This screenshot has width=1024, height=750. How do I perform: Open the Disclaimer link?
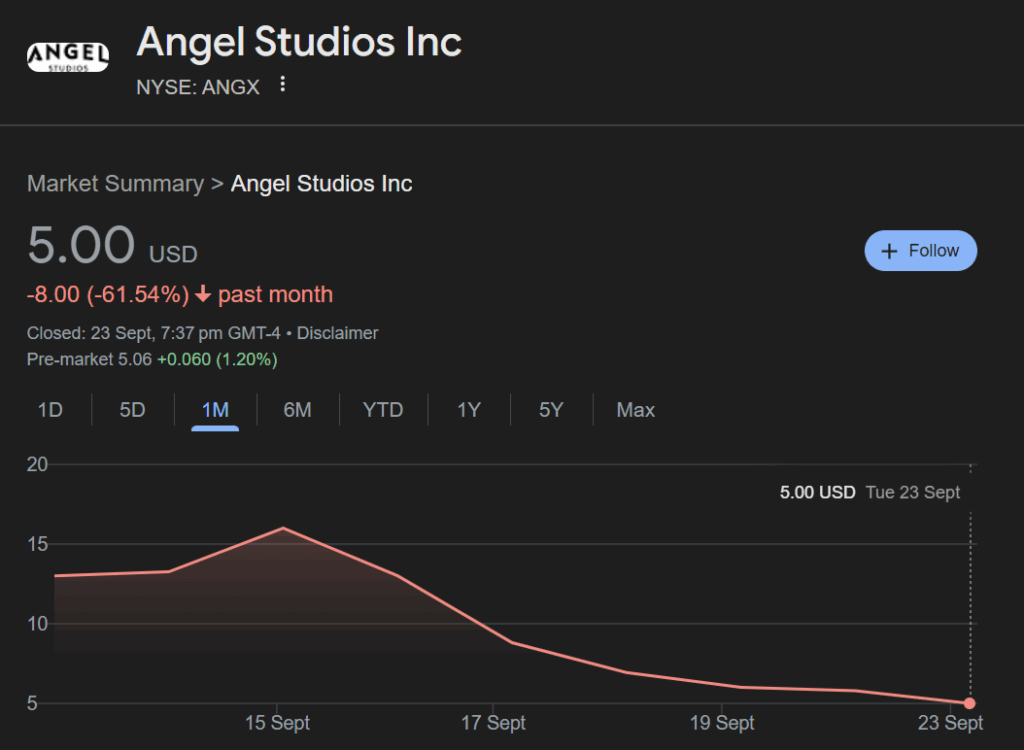pyautogui.click(x=337, y=333)
